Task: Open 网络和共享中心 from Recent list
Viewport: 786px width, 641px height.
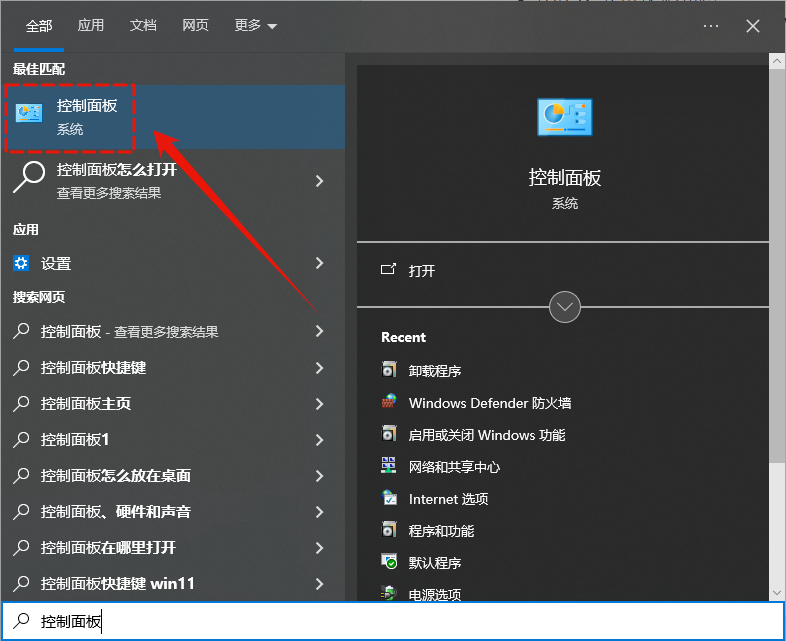Action: (454, 467)
